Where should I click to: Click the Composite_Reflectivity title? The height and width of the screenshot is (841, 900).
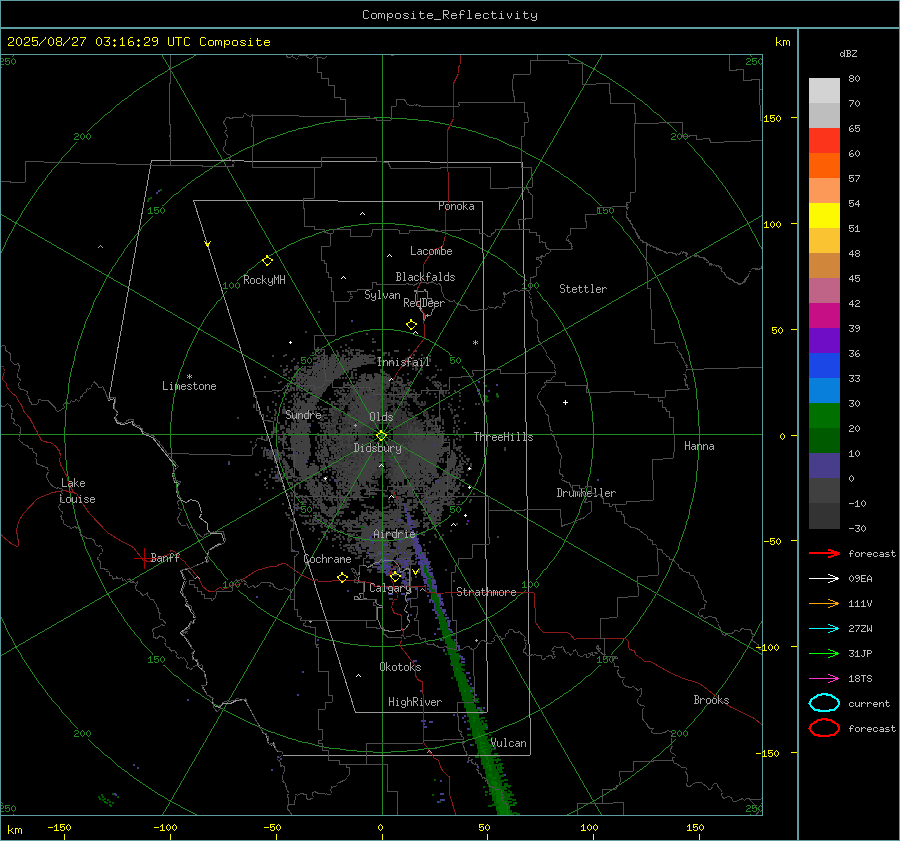[450, 15]
